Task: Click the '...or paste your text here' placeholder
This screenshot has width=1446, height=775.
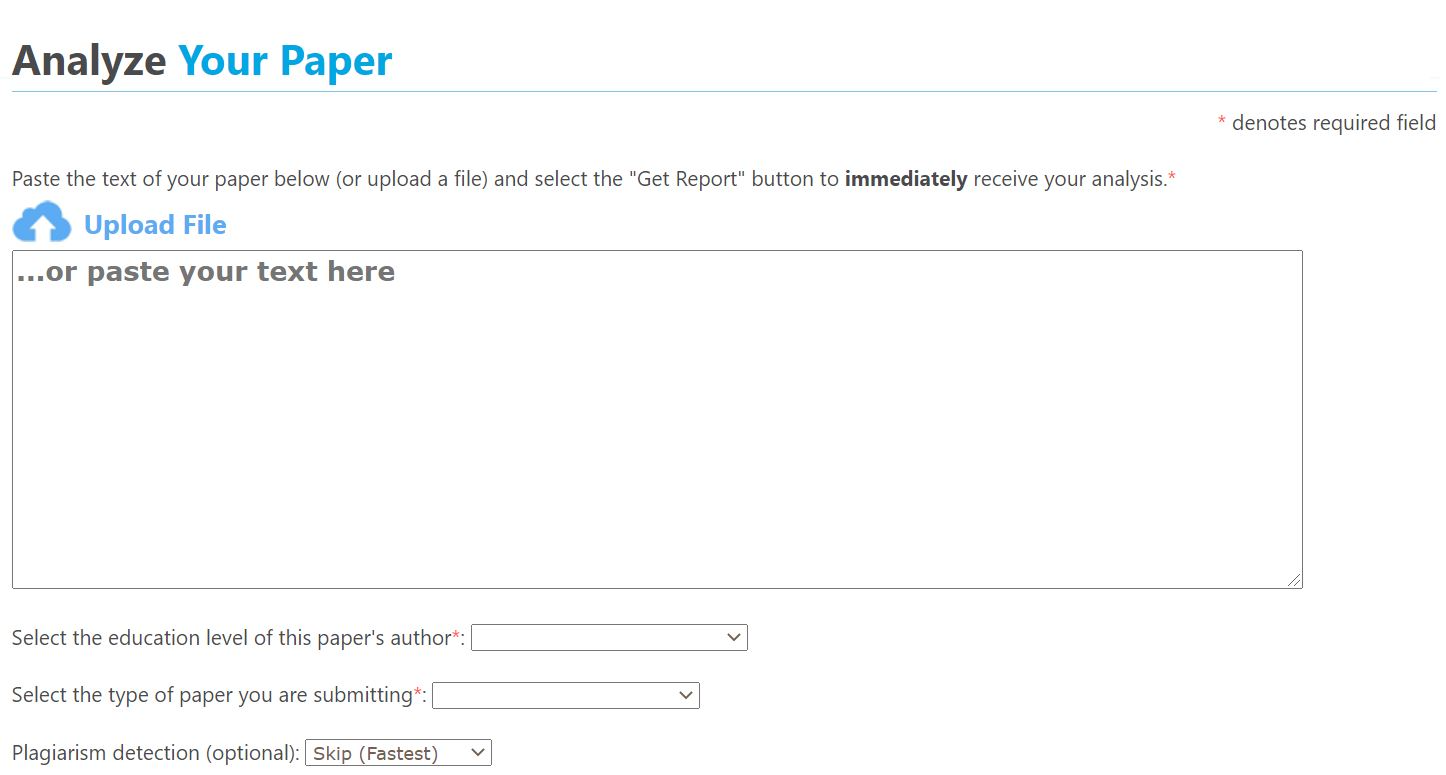Action: click(x=204, y=270)
